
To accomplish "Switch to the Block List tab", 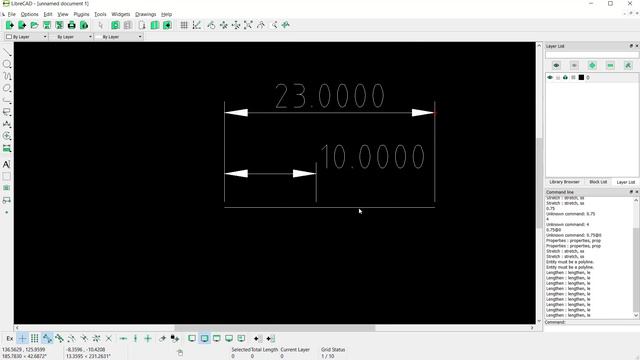I will click(598, 182).
